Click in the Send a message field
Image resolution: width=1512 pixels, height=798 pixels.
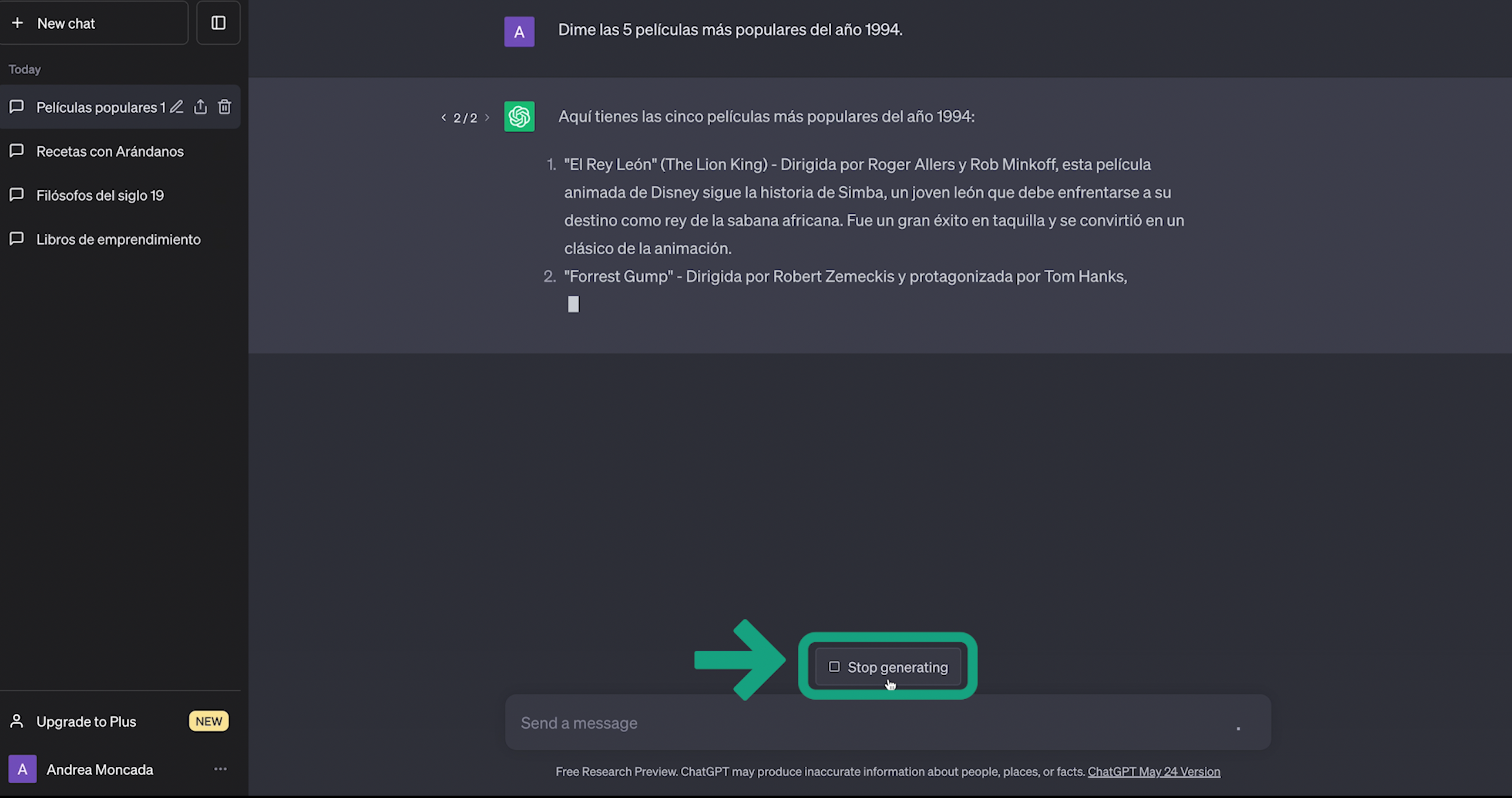[852, 723]
